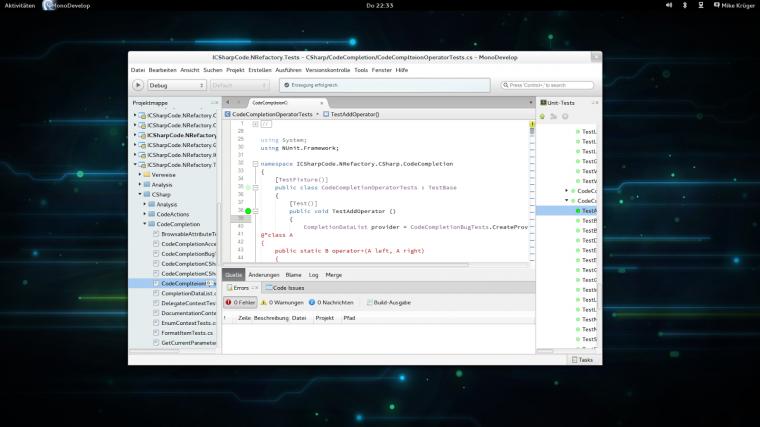Click the yellow warning indicator above editor scrollbar

click(532, 124)
